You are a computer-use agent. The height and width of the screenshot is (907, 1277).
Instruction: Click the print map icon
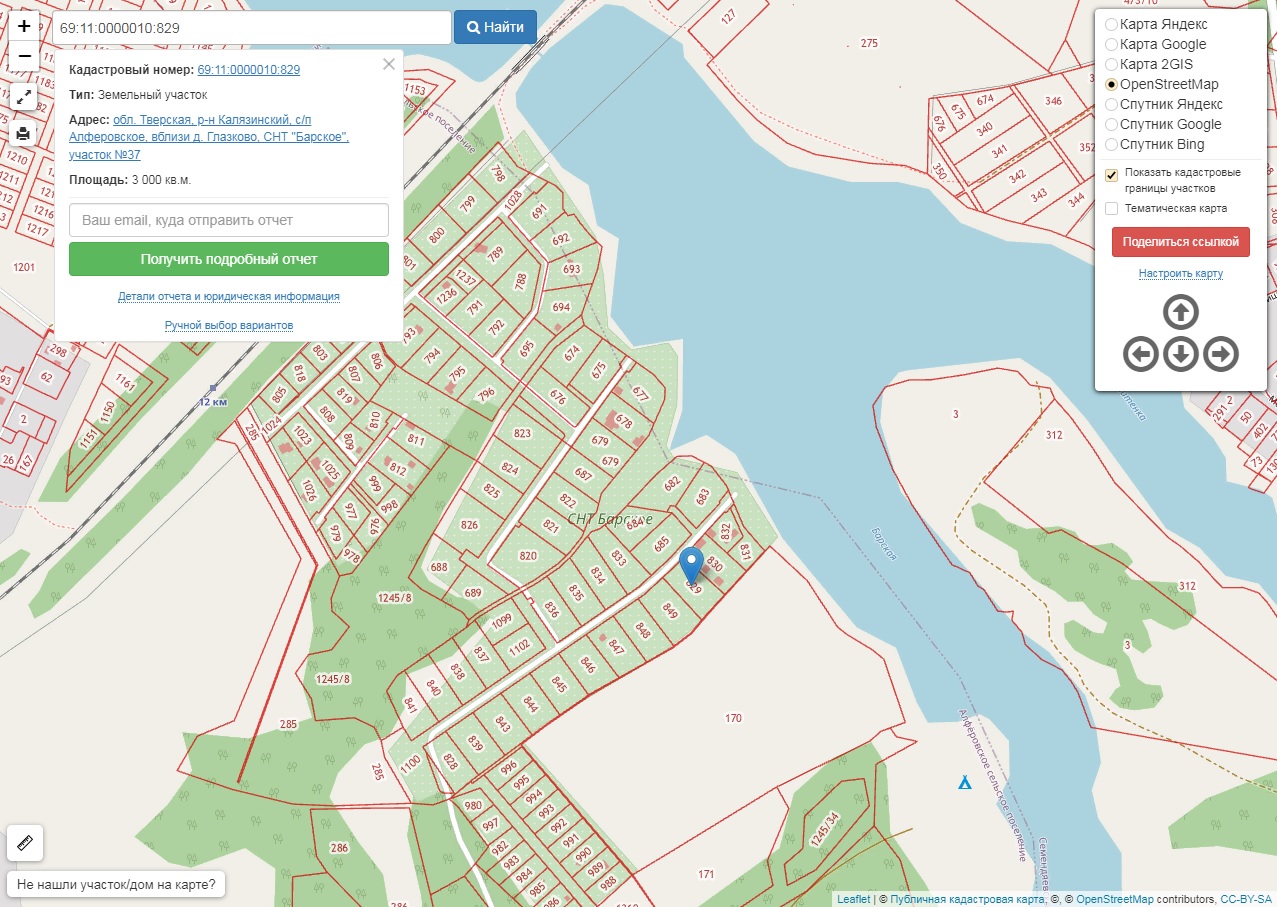(24, 133)
